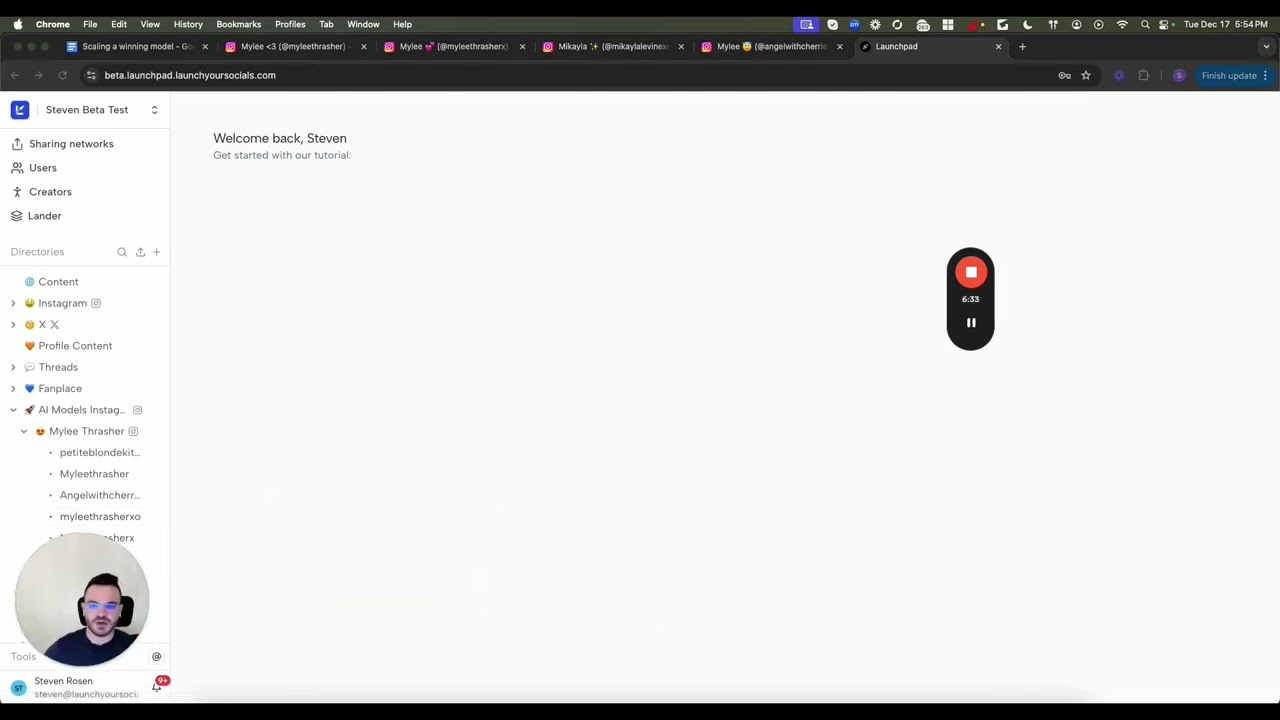Stop the screen recording with red button
1280x720 pixels.
coord(970,272)
